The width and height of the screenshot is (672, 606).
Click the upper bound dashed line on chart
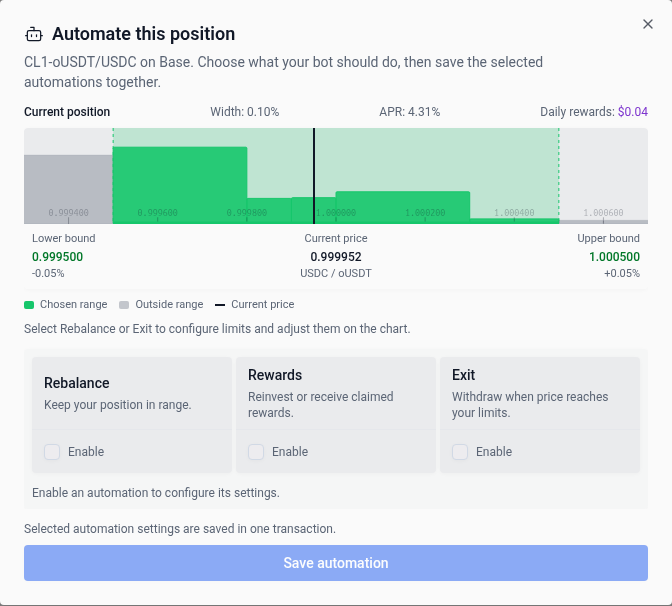click(x=559, y=176)
